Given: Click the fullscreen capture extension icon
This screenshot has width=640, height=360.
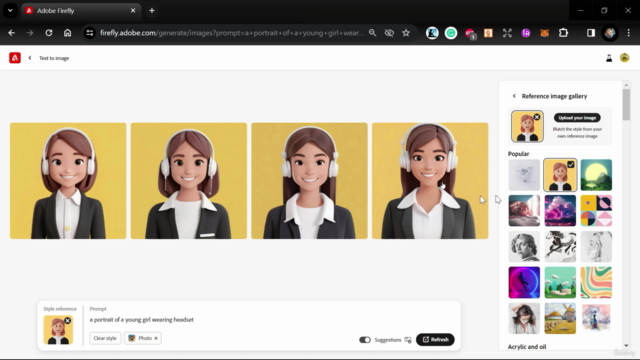Looking at the screenshot, I should [x=507, y=33].
